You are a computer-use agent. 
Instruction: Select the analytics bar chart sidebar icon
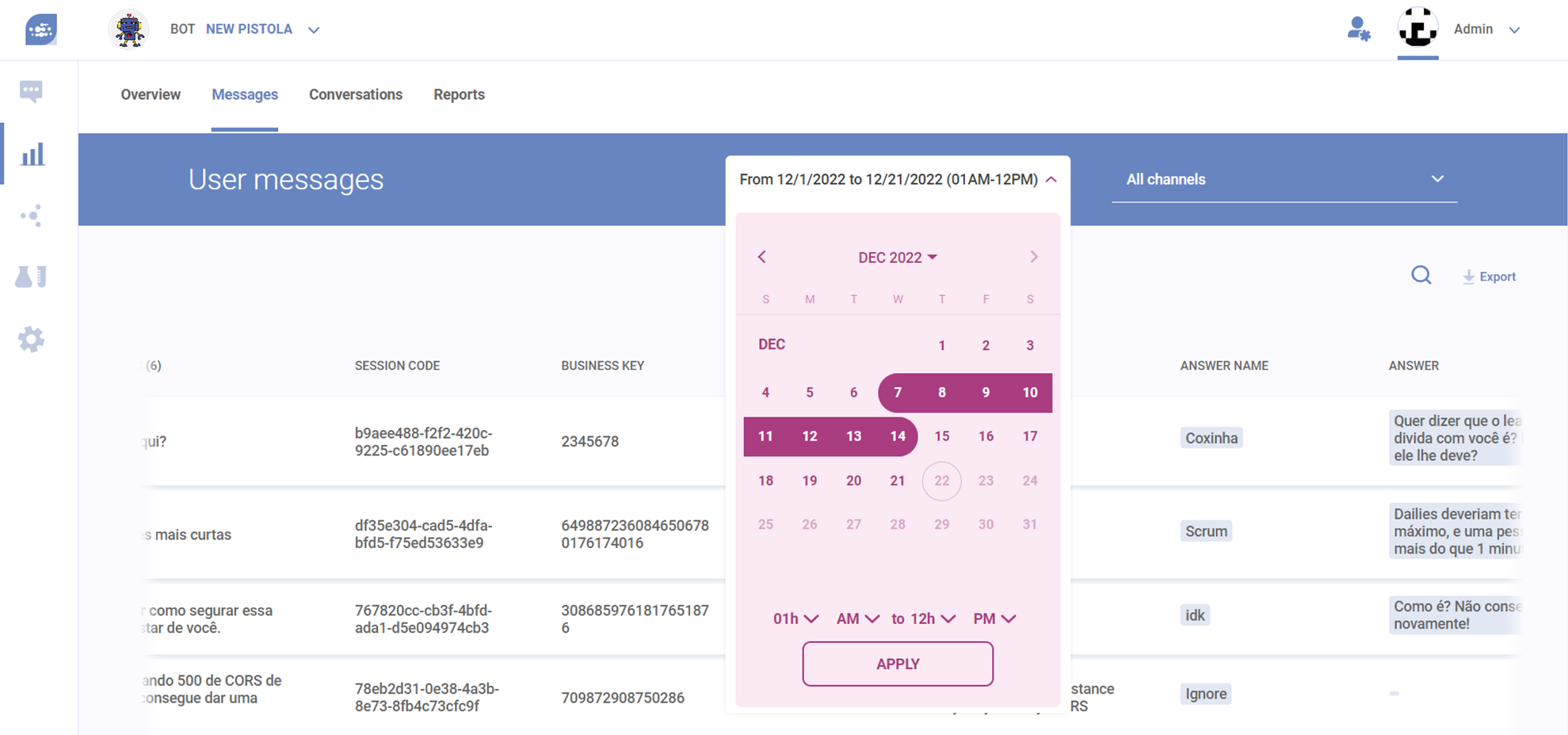[32, 154]
